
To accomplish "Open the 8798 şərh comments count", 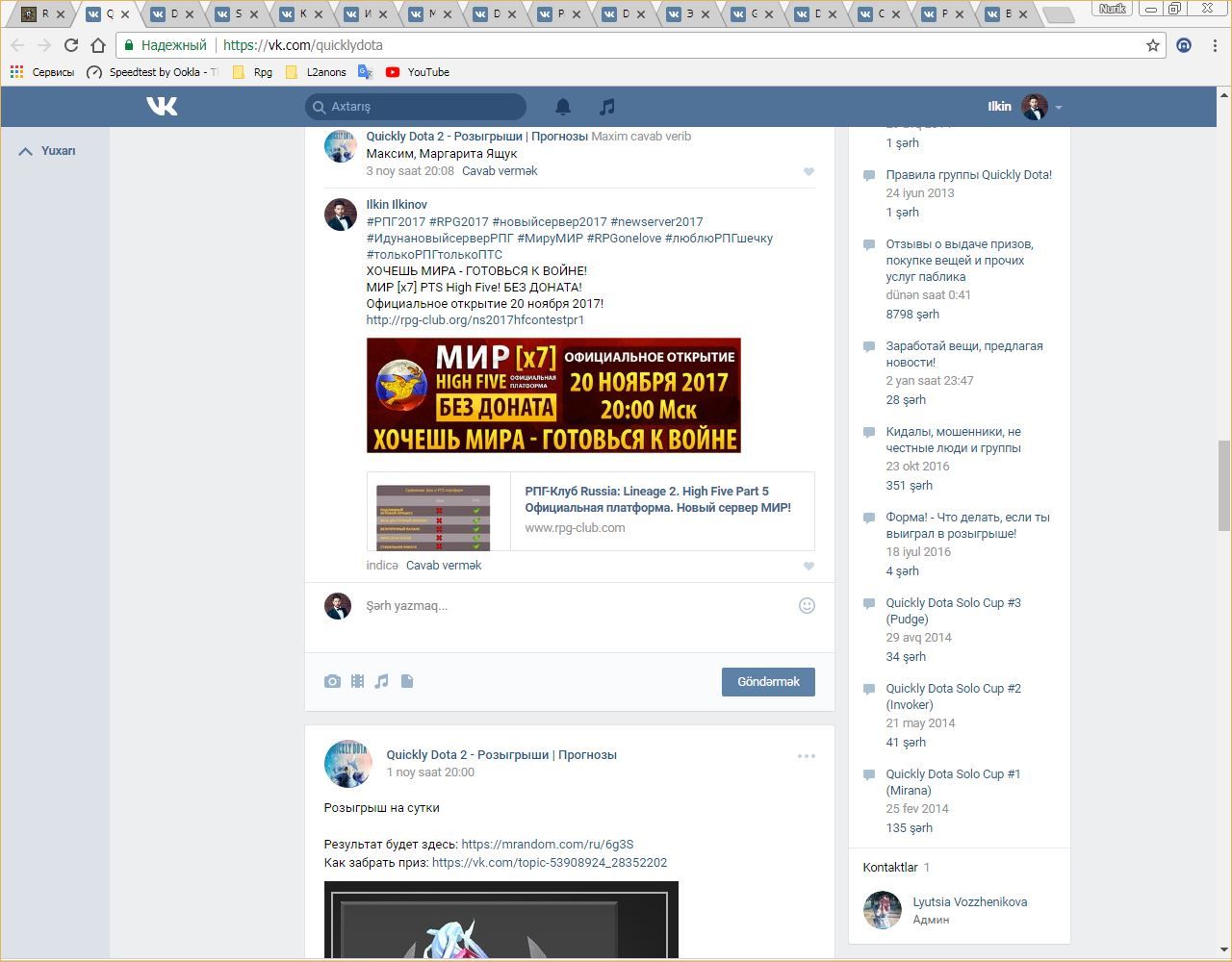I will tap(912, 315).
